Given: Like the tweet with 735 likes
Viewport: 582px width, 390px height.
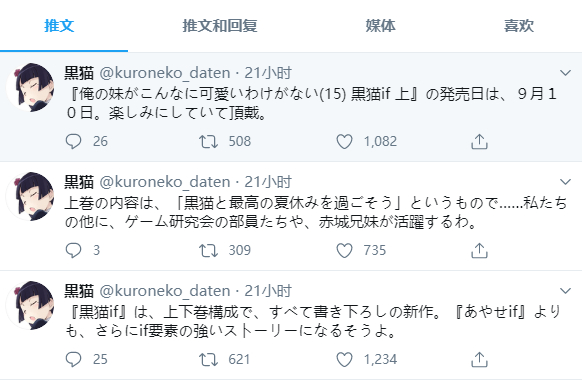Looking at the screenshot, I should (344, 250).
